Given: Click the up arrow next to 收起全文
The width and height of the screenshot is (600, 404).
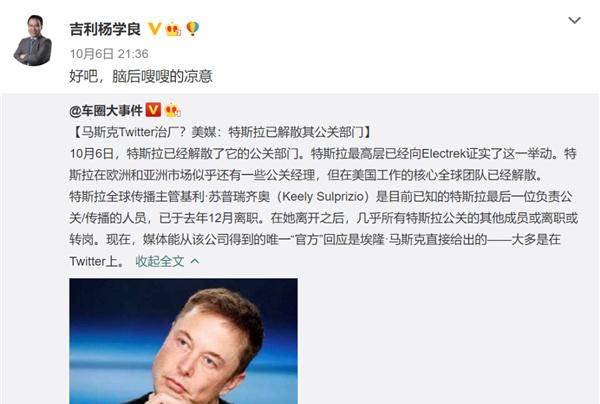Looking at the screenshot, I should pyautogui.click(x=195, y=261).
